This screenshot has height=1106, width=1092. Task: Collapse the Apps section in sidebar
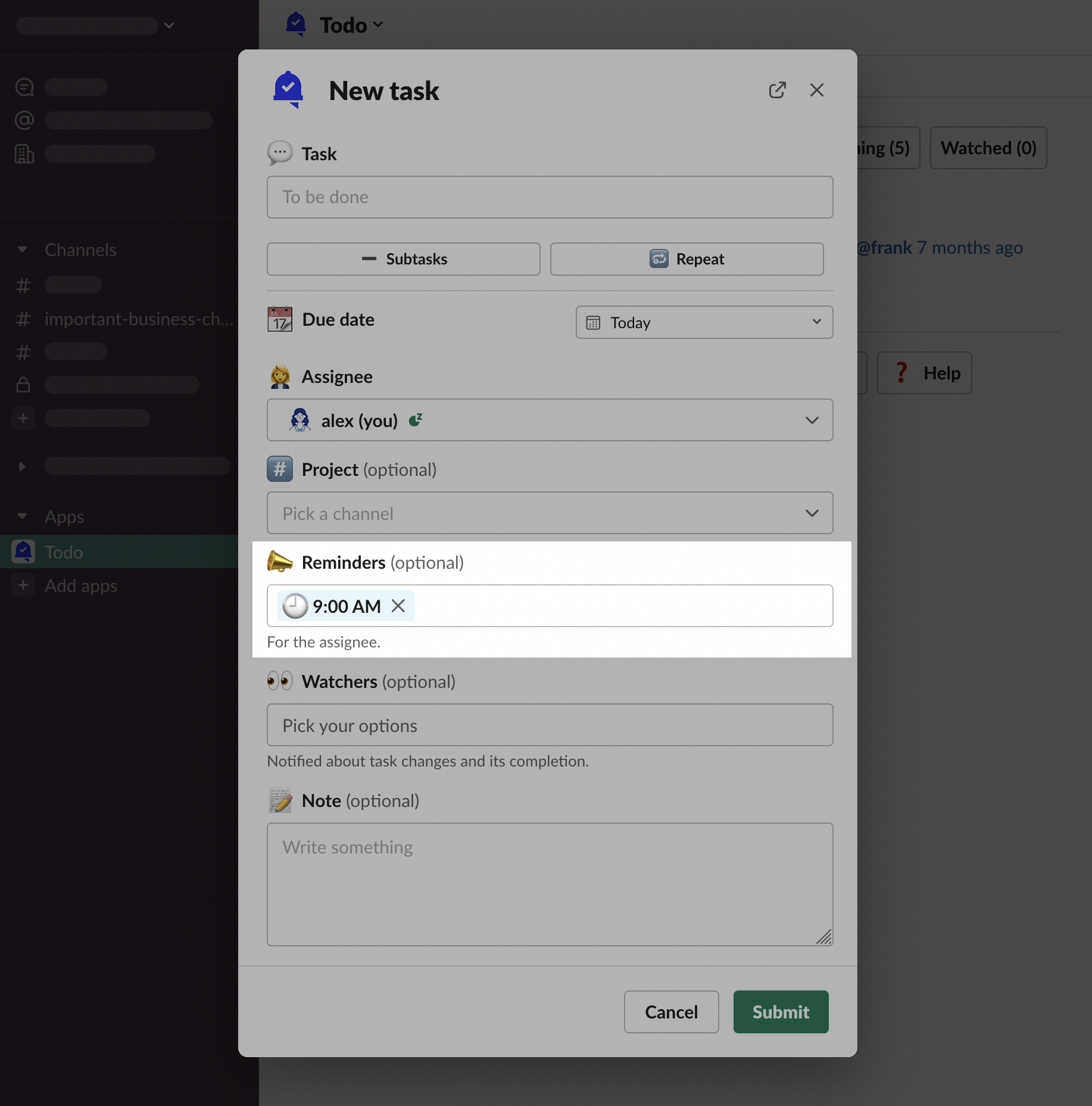pos(23,516)
